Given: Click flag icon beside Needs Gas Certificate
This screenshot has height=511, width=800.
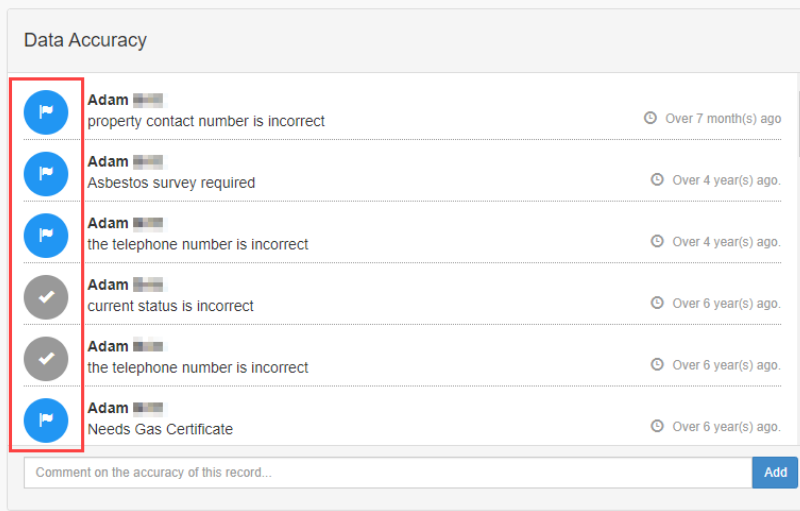Looking at the screenshot, I should (x=46, y=420).
